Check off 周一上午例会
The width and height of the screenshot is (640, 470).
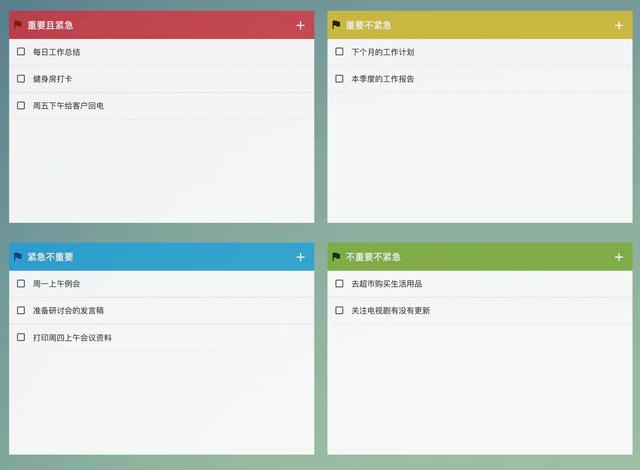click(x=21, y=283)
